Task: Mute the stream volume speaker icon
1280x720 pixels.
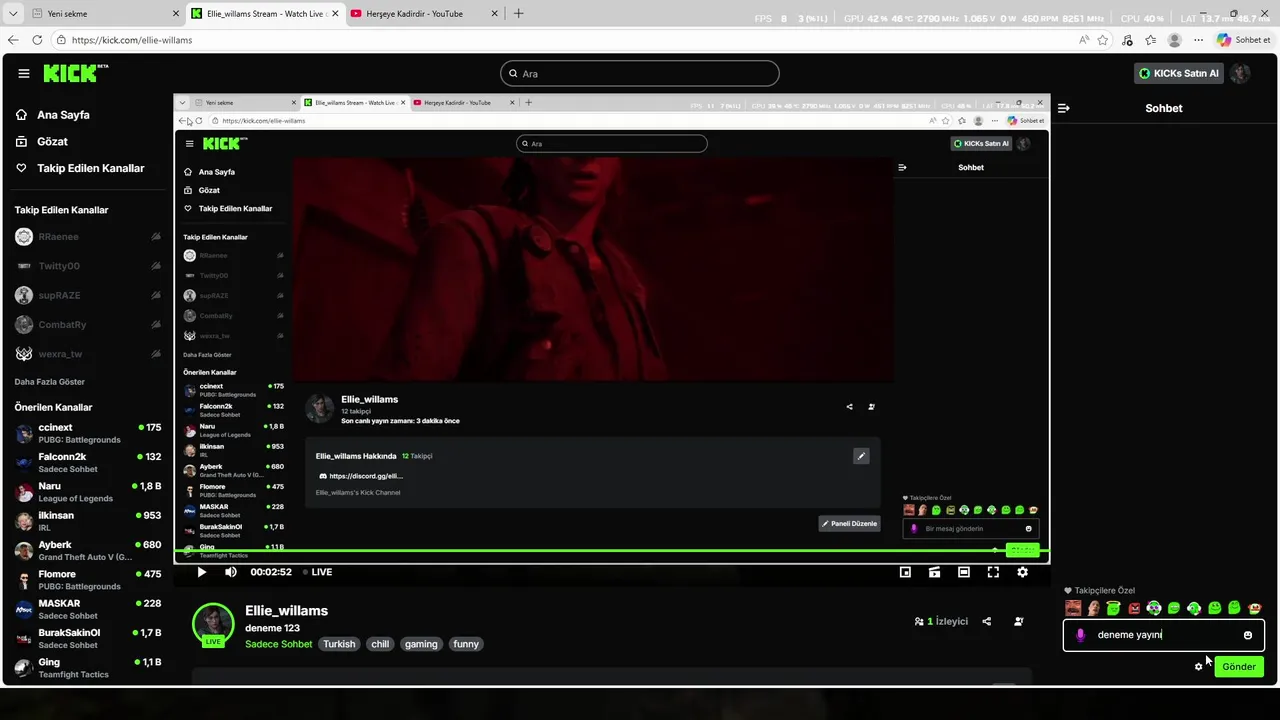Action: (231, 572)
